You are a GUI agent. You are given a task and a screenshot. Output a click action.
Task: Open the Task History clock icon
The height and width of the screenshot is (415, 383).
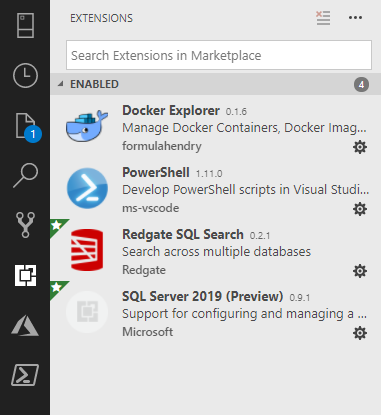[x=25, y=75]
